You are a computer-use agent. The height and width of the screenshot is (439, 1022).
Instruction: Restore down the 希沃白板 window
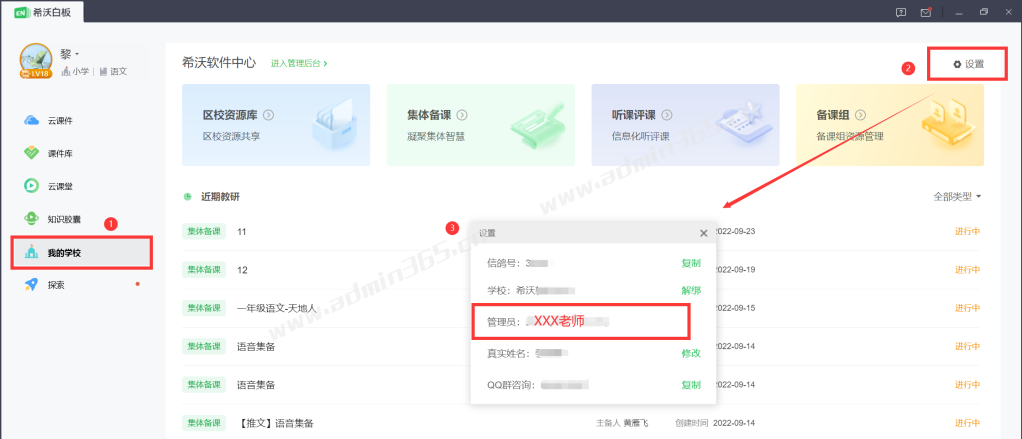984,12
